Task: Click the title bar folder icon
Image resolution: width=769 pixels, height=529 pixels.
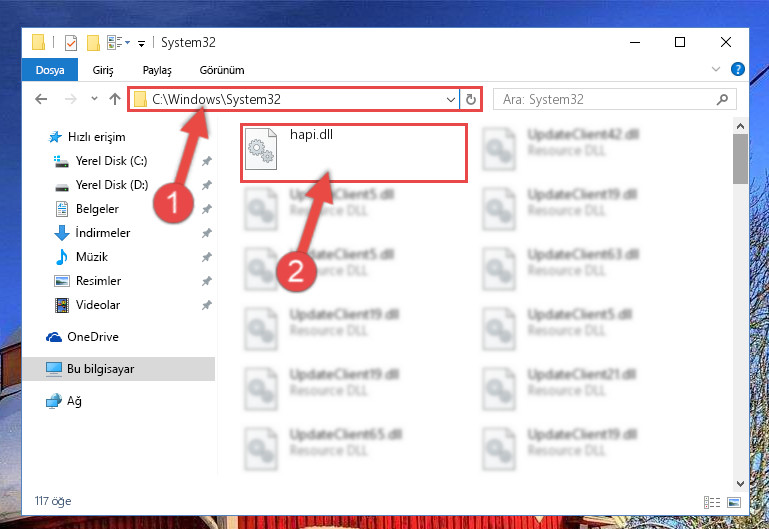Action: [x=38, y=42]
